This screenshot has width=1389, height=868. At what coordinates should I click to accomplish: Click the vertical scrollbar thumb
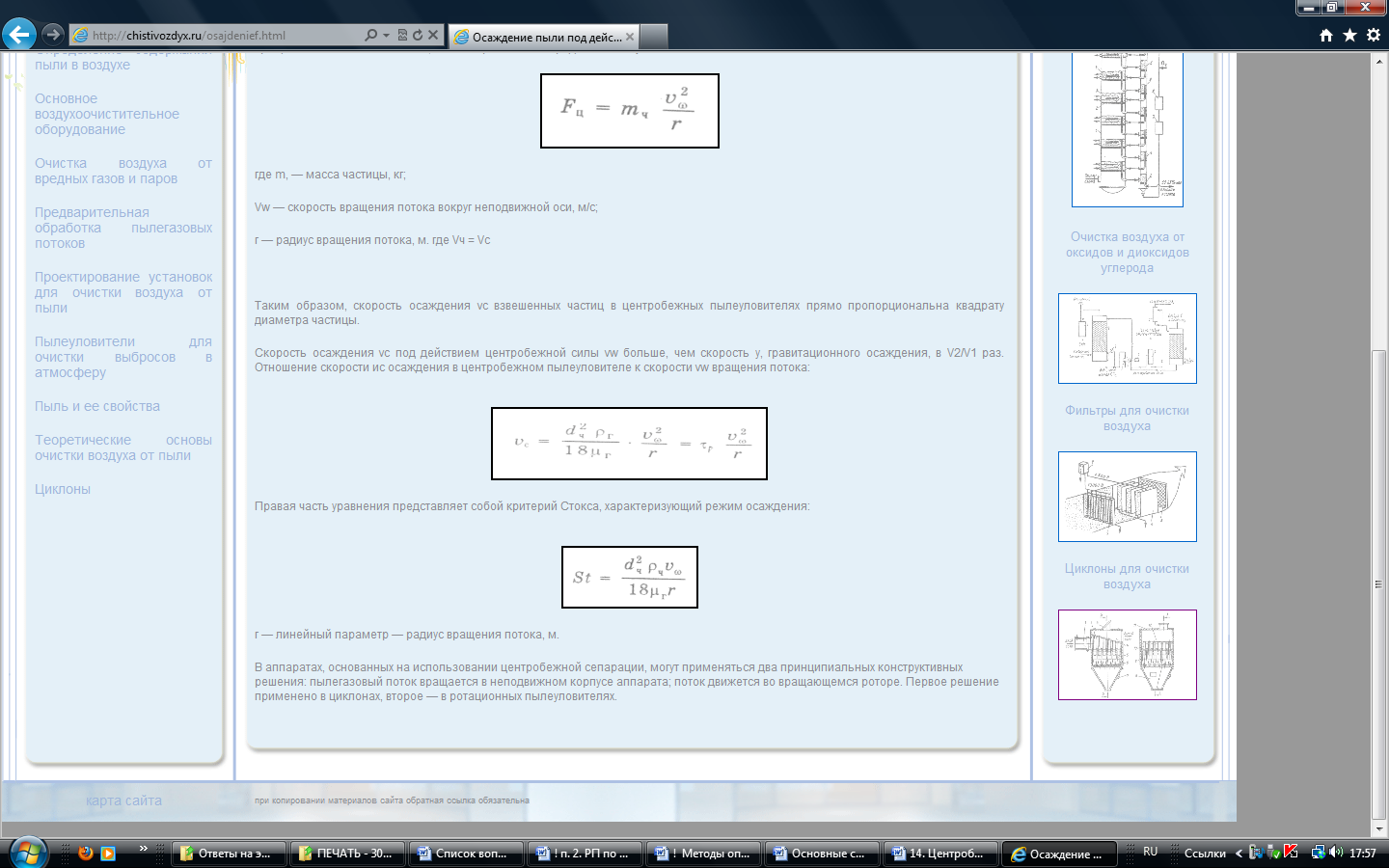click(1379, 583)
